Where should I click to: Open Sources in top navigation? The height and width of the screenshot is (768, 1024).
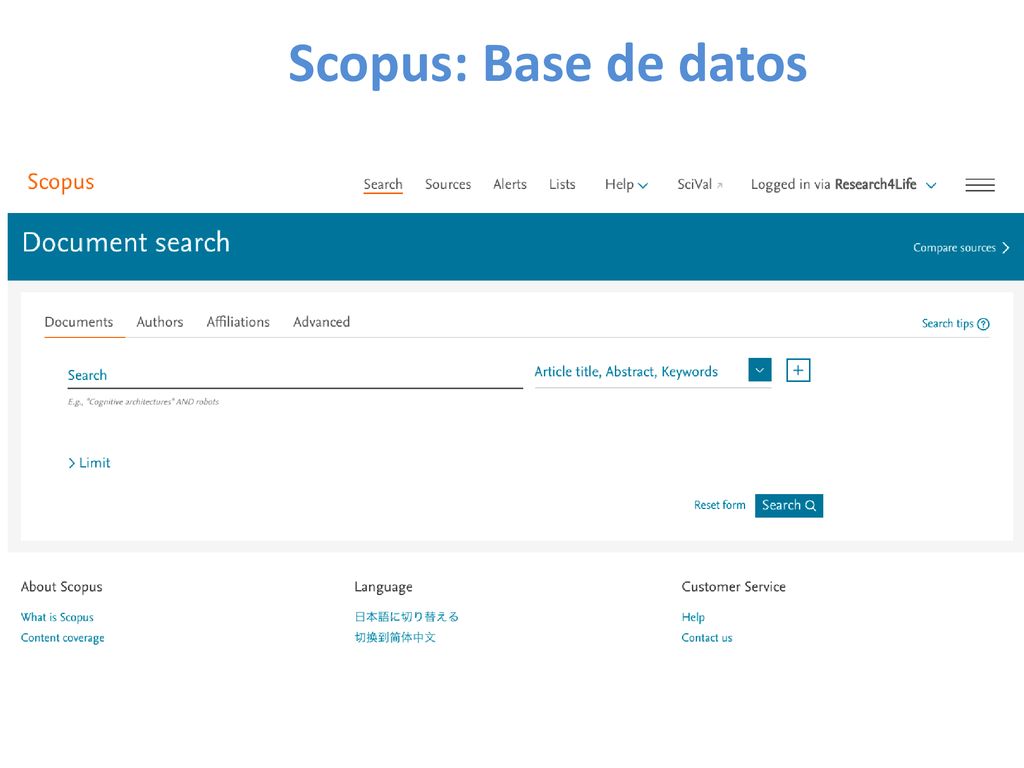[448, 185]
